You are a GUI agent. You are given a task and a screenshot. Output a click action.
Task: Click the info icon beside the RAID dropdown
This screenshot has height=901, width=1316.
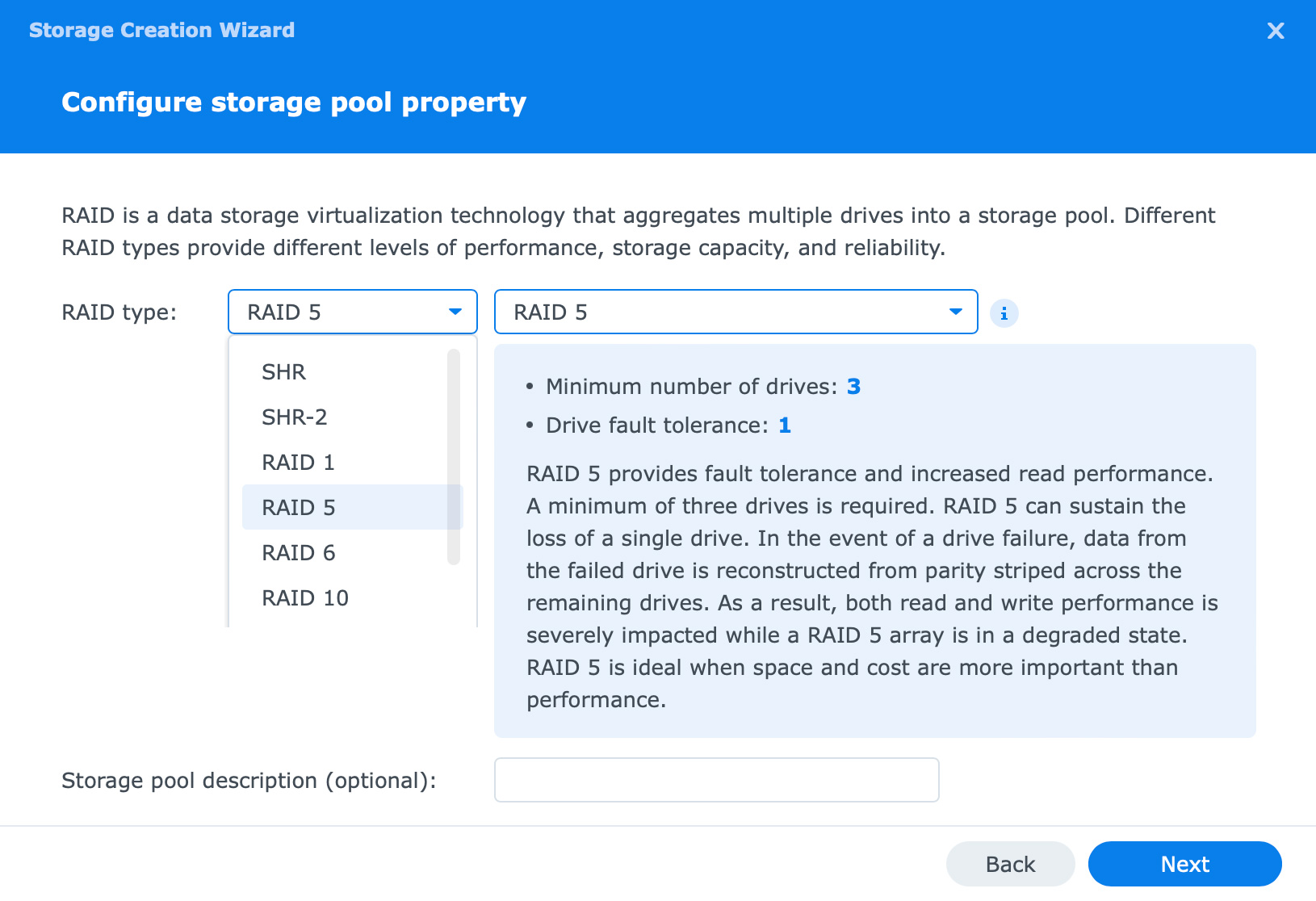click(x=1004, y=313)
